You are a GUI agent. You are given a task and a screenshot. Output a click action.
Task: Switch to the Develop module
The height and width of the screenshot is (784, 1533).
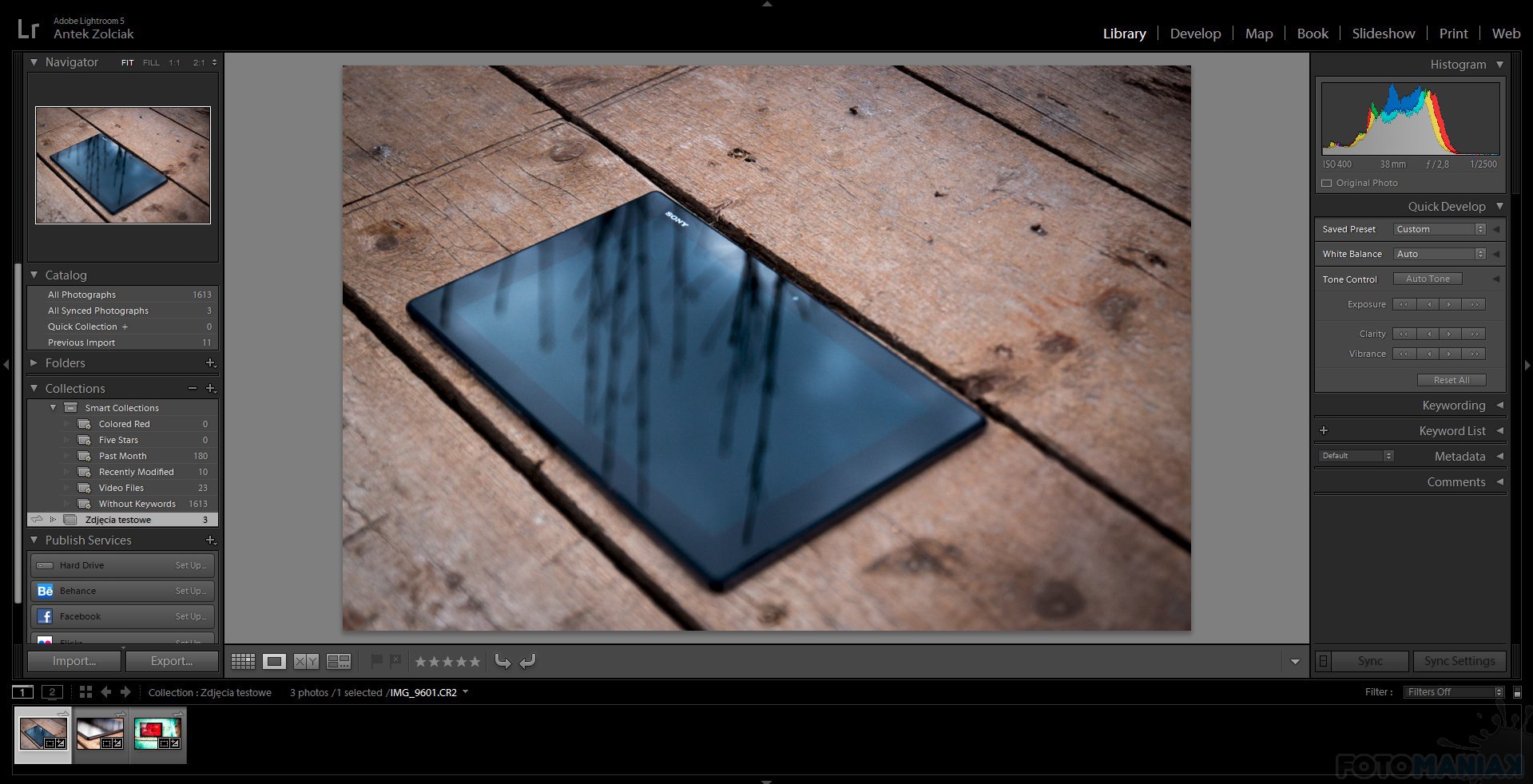[x=1195, y=34]
